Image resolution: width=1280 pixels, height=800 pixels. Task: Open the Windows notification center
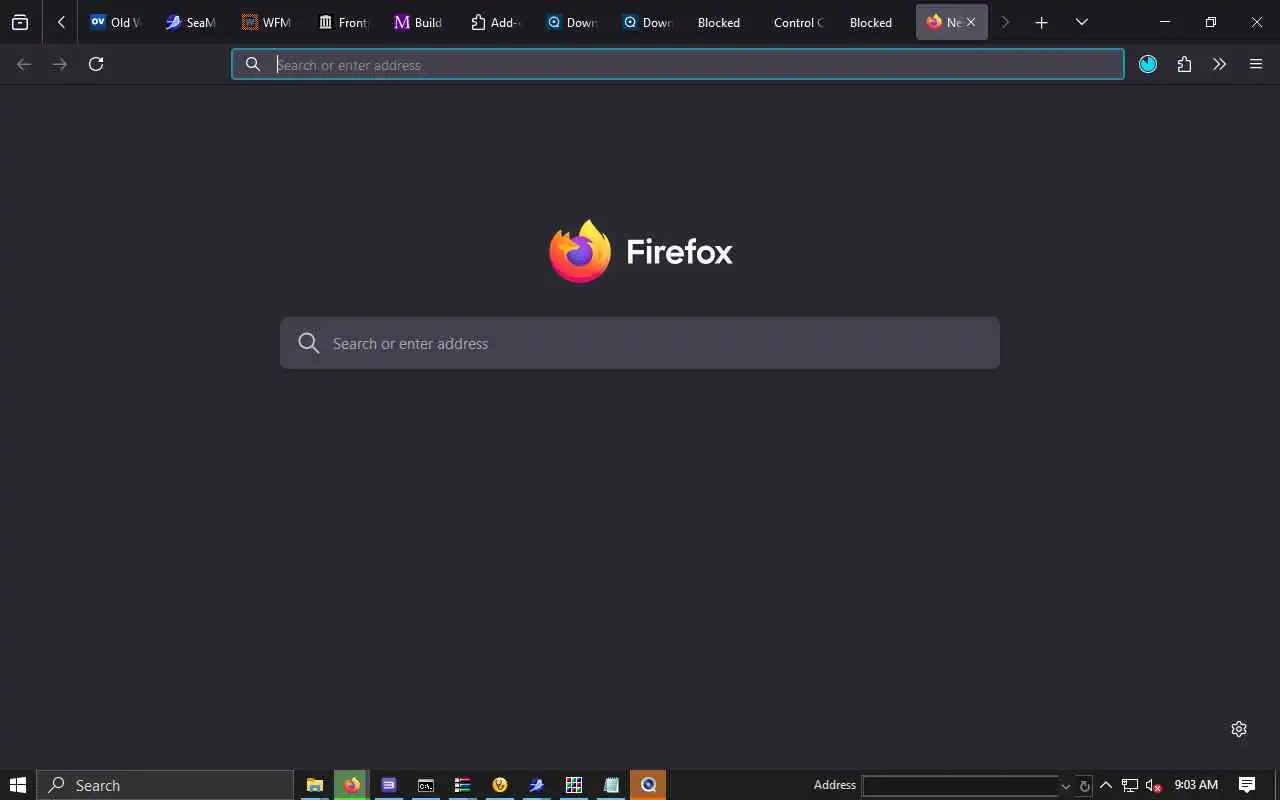(1247, 785)
